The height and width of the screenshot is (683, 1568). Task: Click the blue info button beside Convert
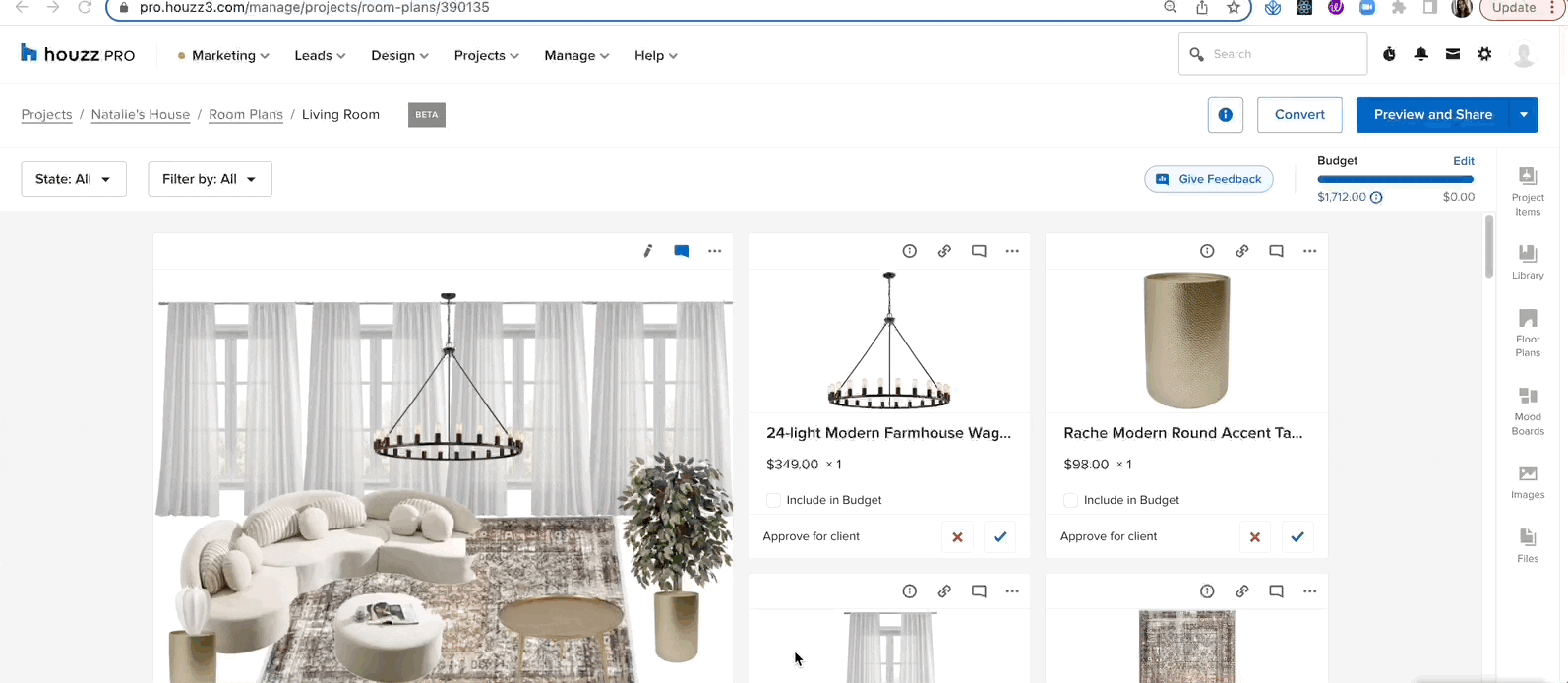[1226, 115]
